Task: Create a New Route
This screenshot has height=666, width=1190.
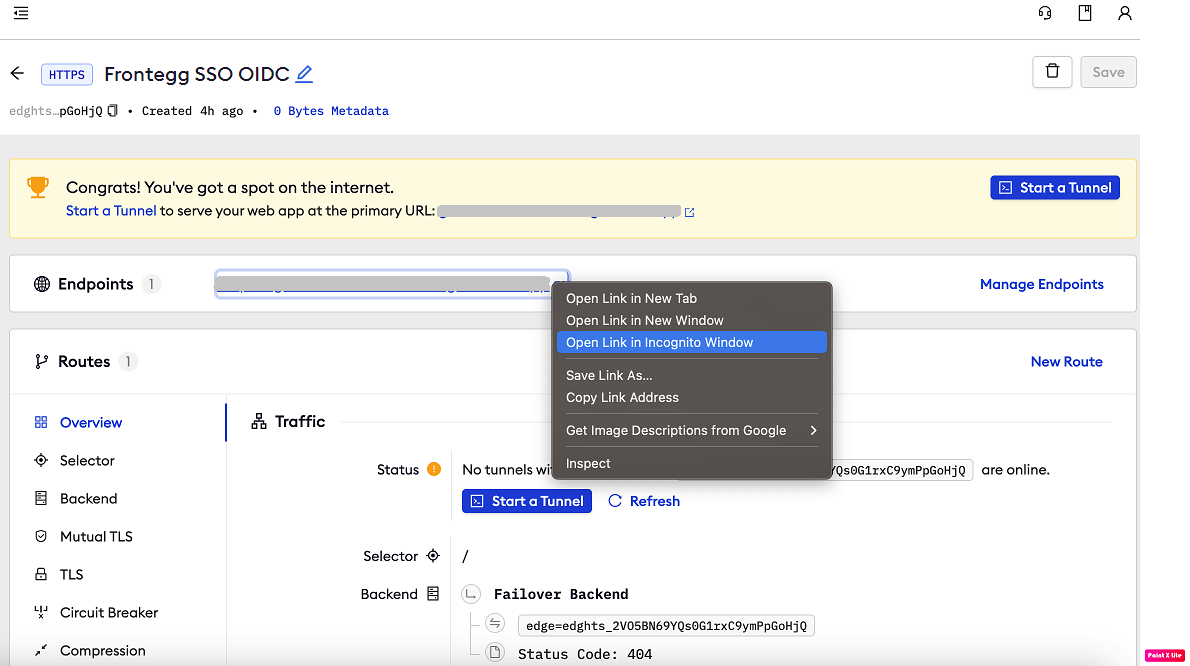Action: [x=1066, y=362]
